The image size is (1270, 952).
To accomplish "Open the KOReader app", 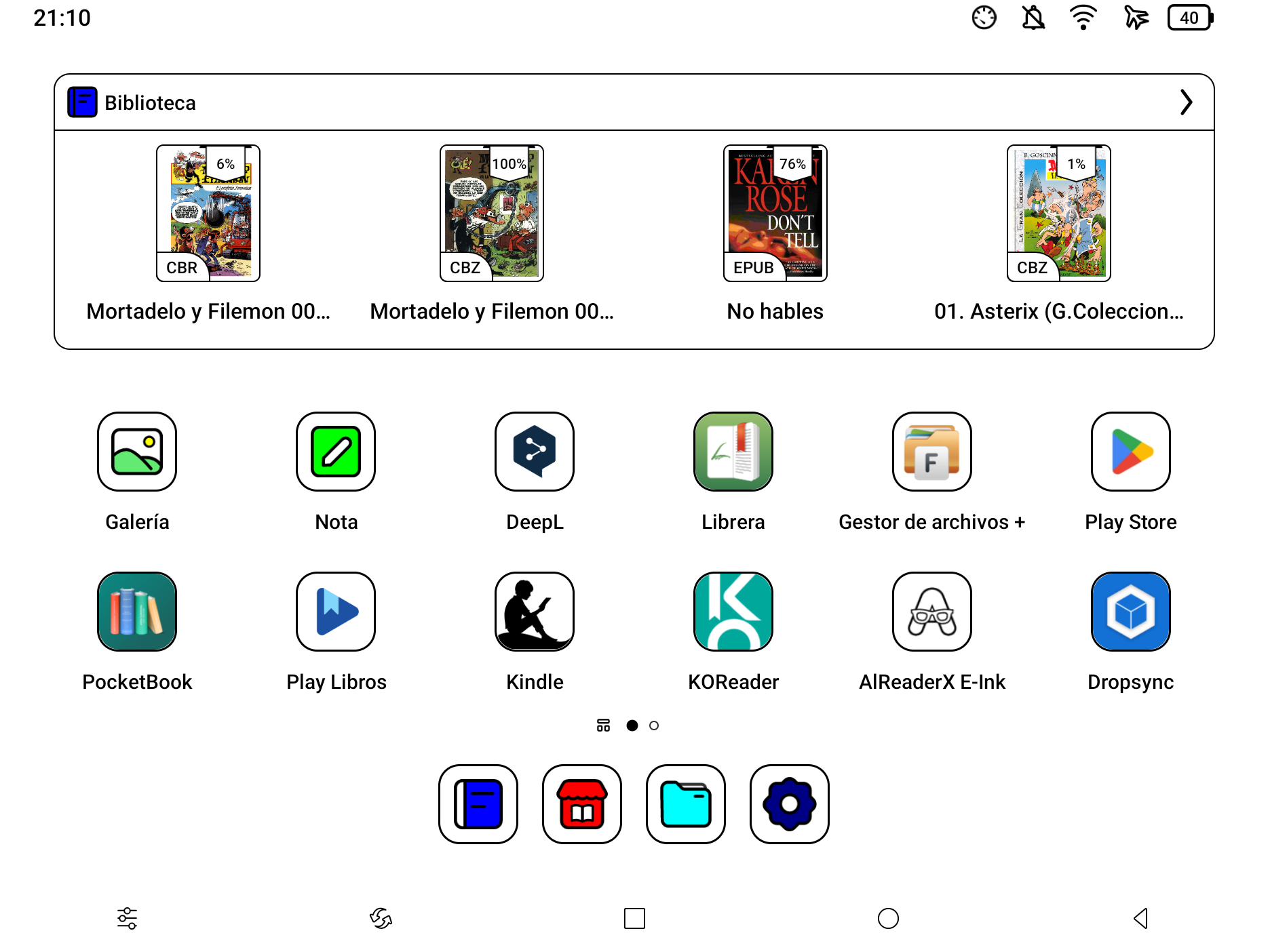I will pos(733,612).
